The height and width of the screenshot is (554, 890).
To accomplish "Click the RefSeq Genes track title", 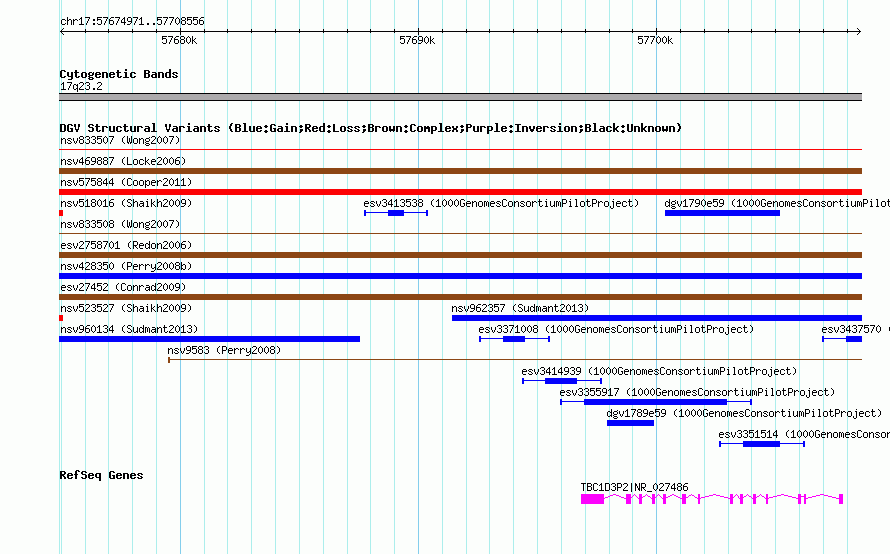I will click(101, 475).
